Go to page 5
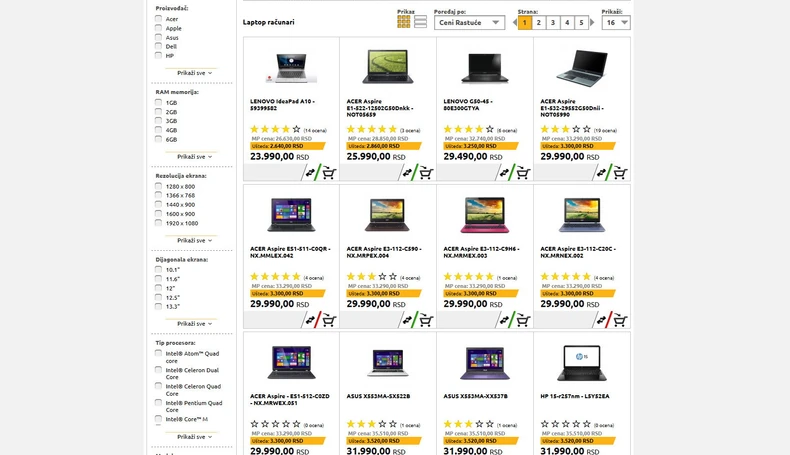This screenshot has width=790, height=455. (x=581, y=22)
